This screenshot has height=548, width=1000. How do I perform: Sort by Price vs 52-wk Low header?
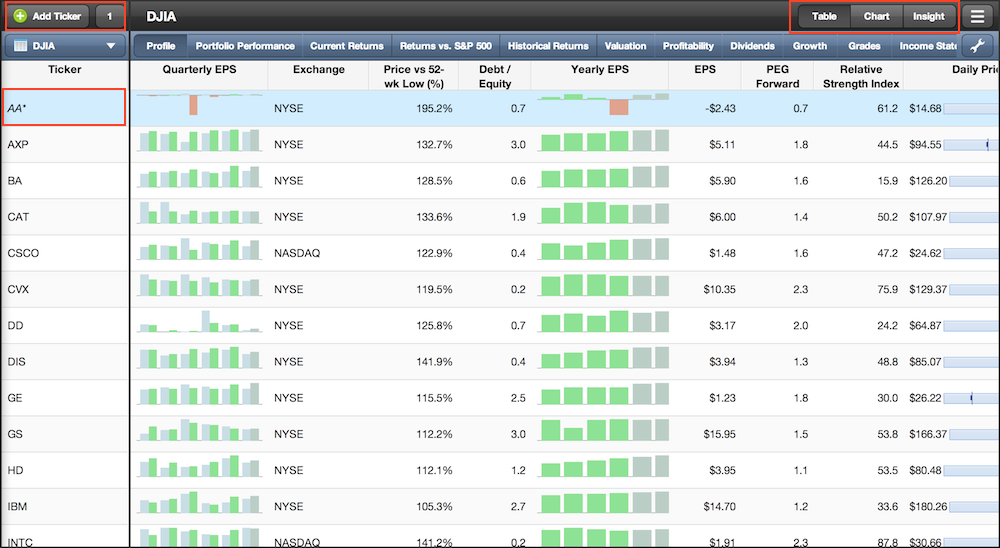coord(414,76)
